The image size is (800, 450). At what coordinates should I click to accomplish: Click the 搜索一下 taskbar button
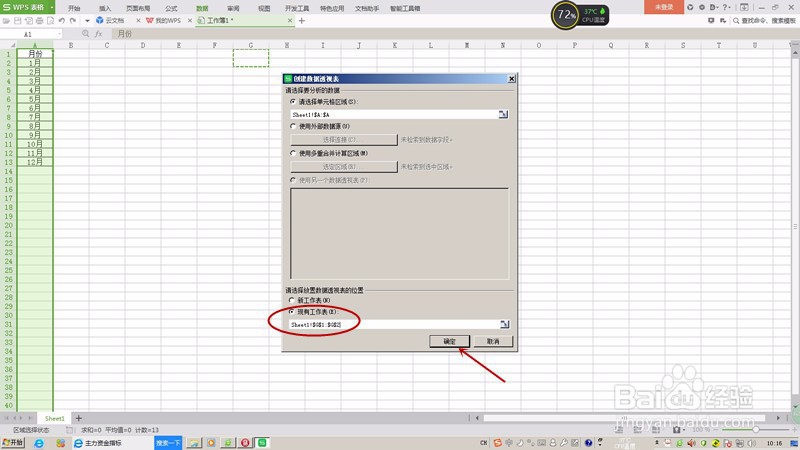tap(168, 443)
